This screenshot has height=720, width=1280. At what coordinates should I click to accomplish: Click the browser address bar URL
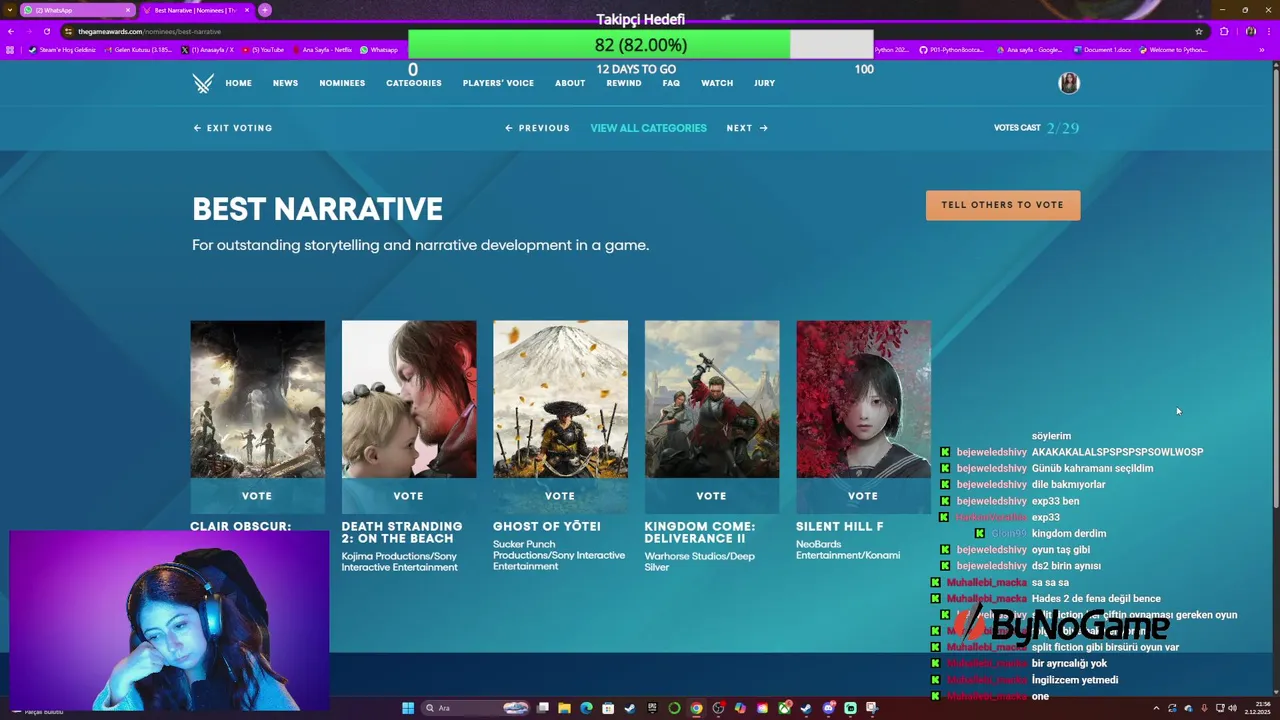(x=149, y=31)
